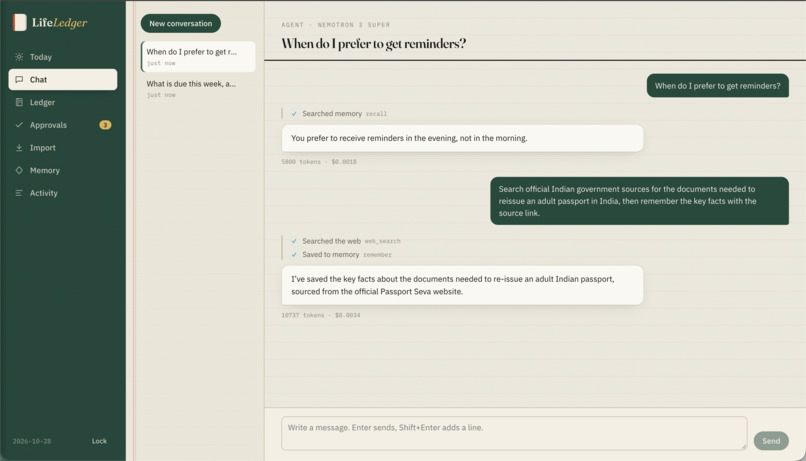Click the Ledger book icon
Image resolution: width=806 pixels, height=461 pixels.
click(19, 102)
